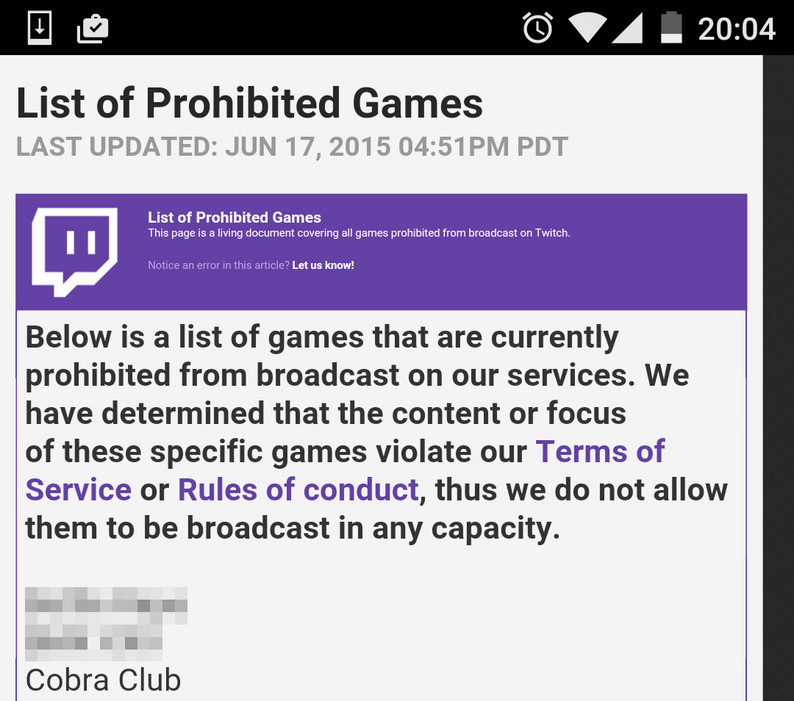Image resolution: width=794 pixels, height=701 pixels.
Task: Tap the cellular signal strength icon
Action: pos(625,28)
